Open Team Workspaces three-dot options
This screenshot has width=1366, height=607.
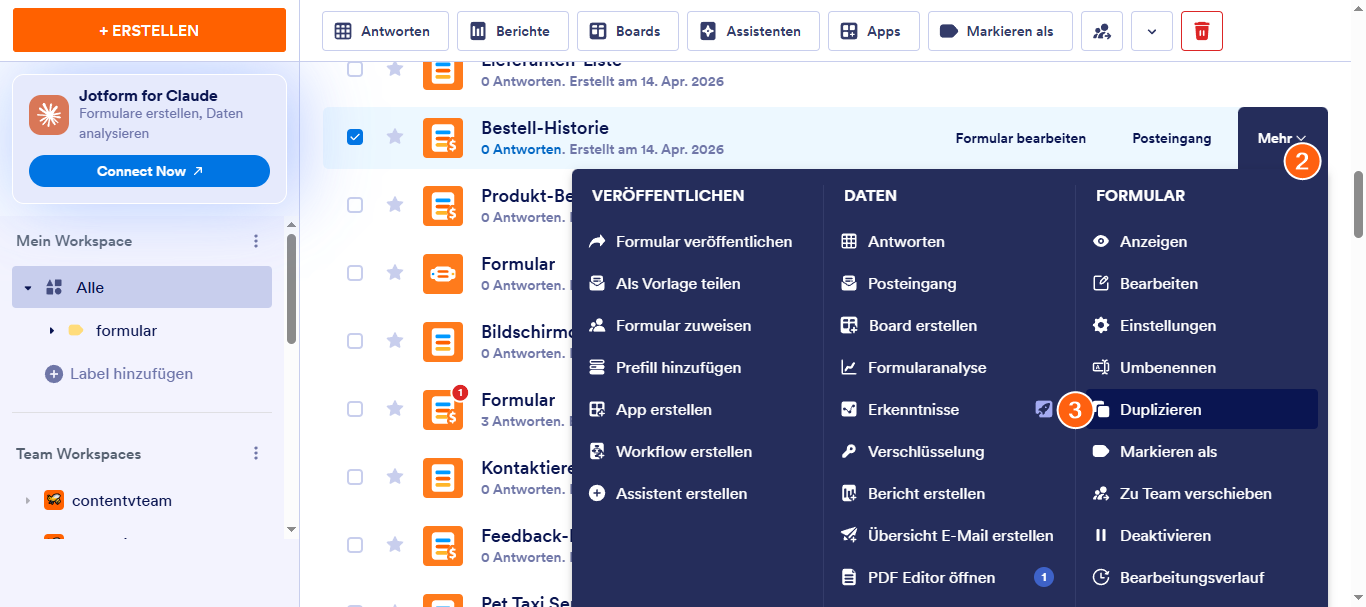(x=256, y=454)
